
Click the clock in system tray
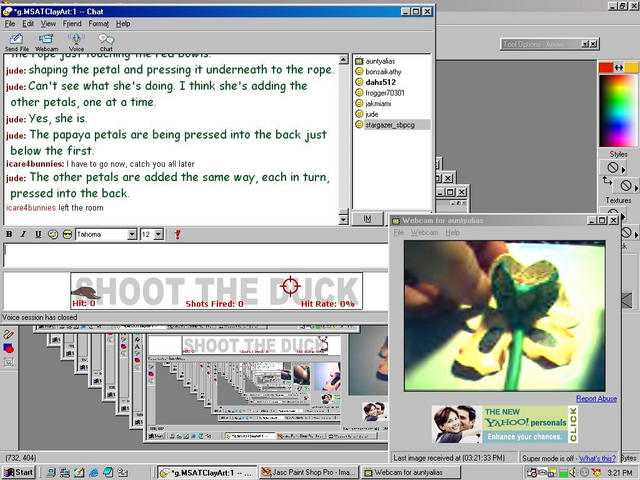click(x=620, y=473)
